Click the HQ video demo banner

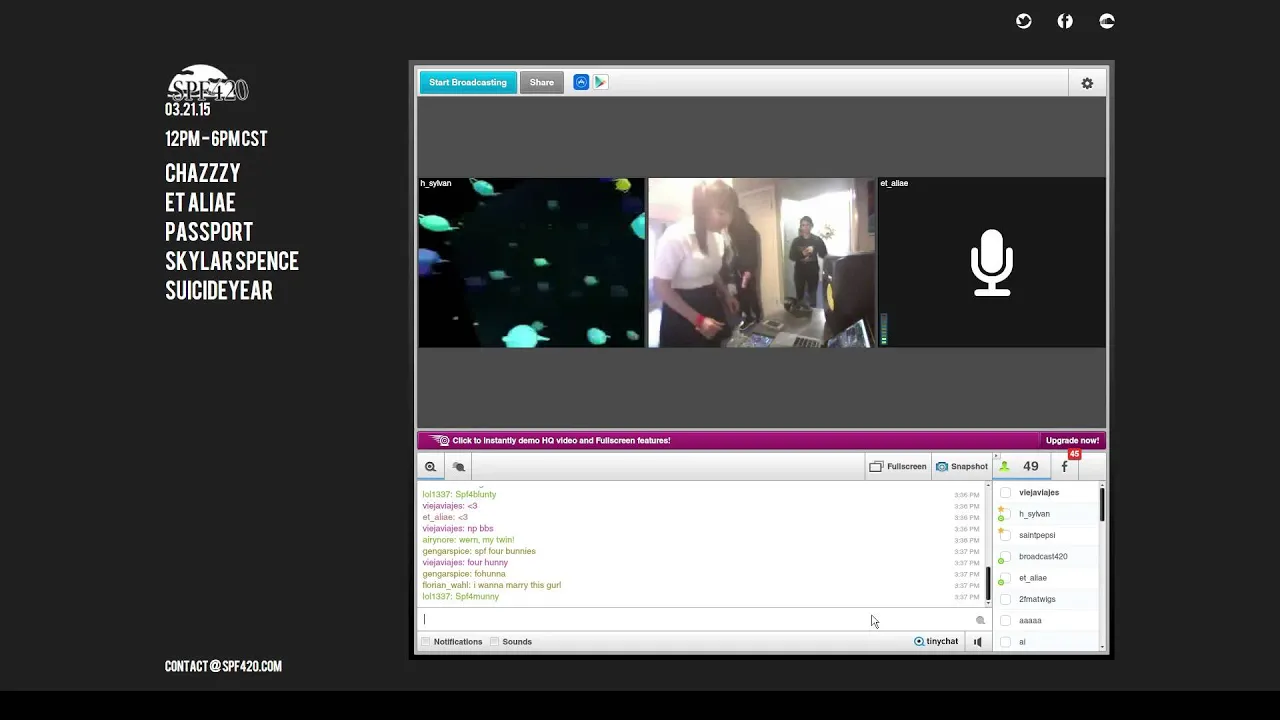(729, 440)
